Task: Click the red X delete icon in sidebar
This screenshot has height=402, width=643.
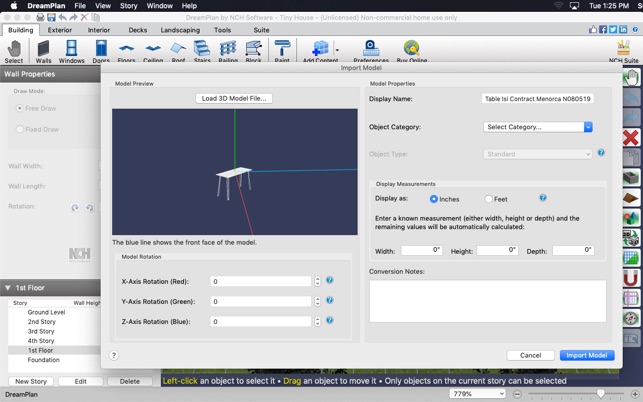Action: (631, 137)
